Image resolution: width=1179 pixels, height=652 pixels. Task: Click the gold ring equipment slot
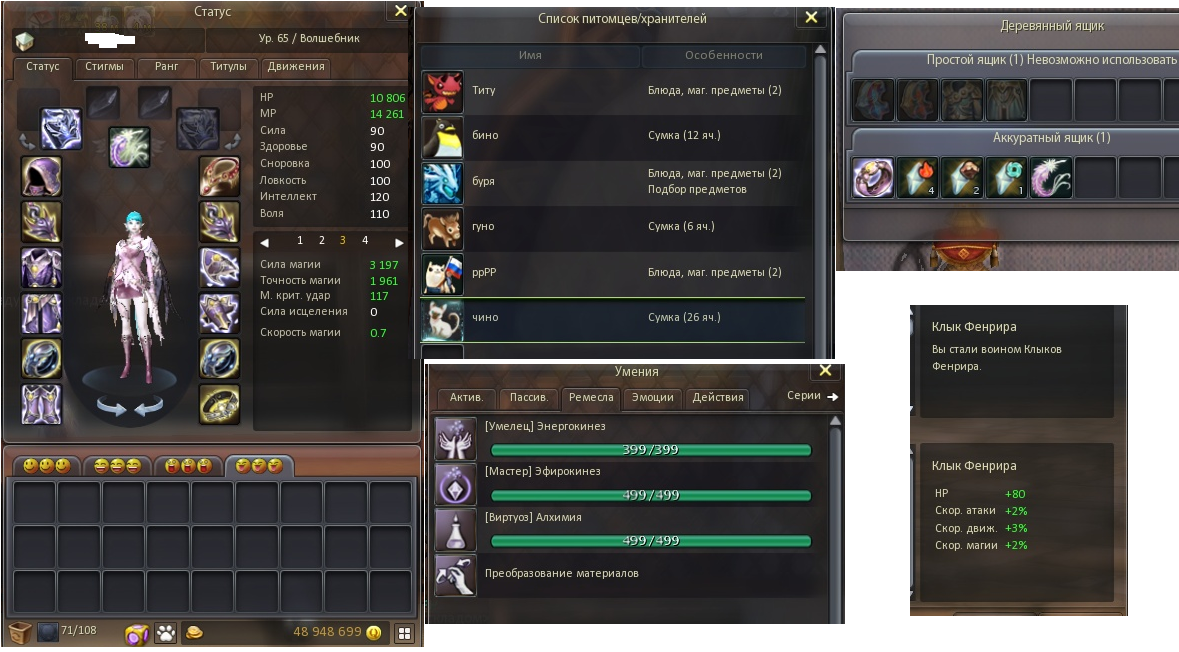coord(220,405)
